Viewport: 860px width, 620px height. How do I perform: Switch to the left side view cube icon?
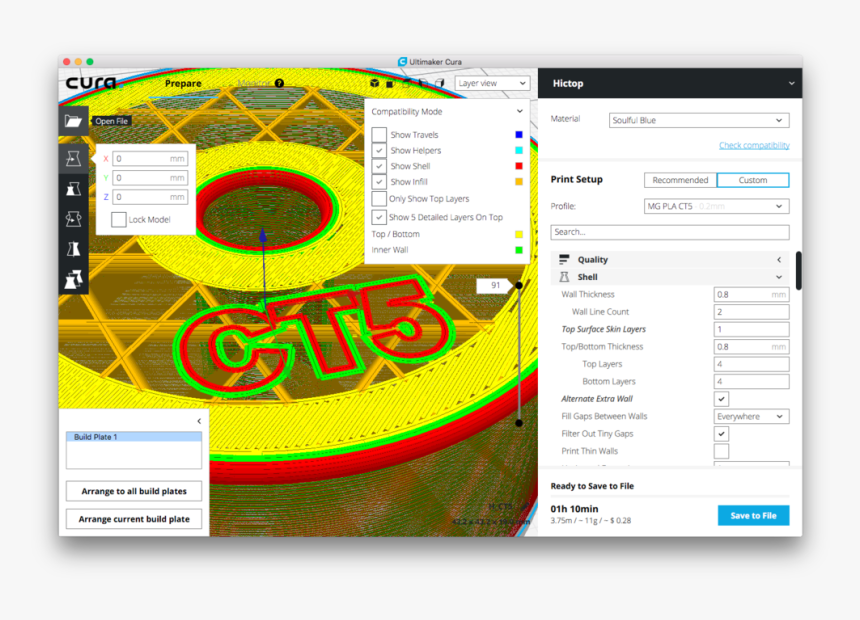[x=423, y=83]
